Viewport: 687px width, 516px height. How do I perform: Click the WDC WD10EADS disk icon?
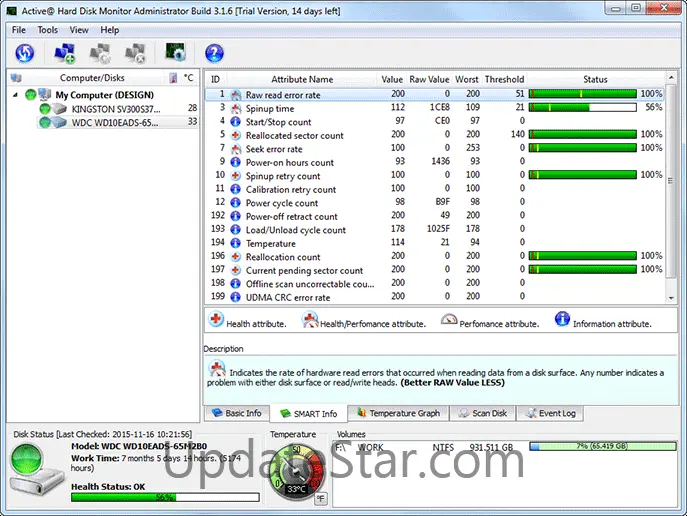[59, 122]
